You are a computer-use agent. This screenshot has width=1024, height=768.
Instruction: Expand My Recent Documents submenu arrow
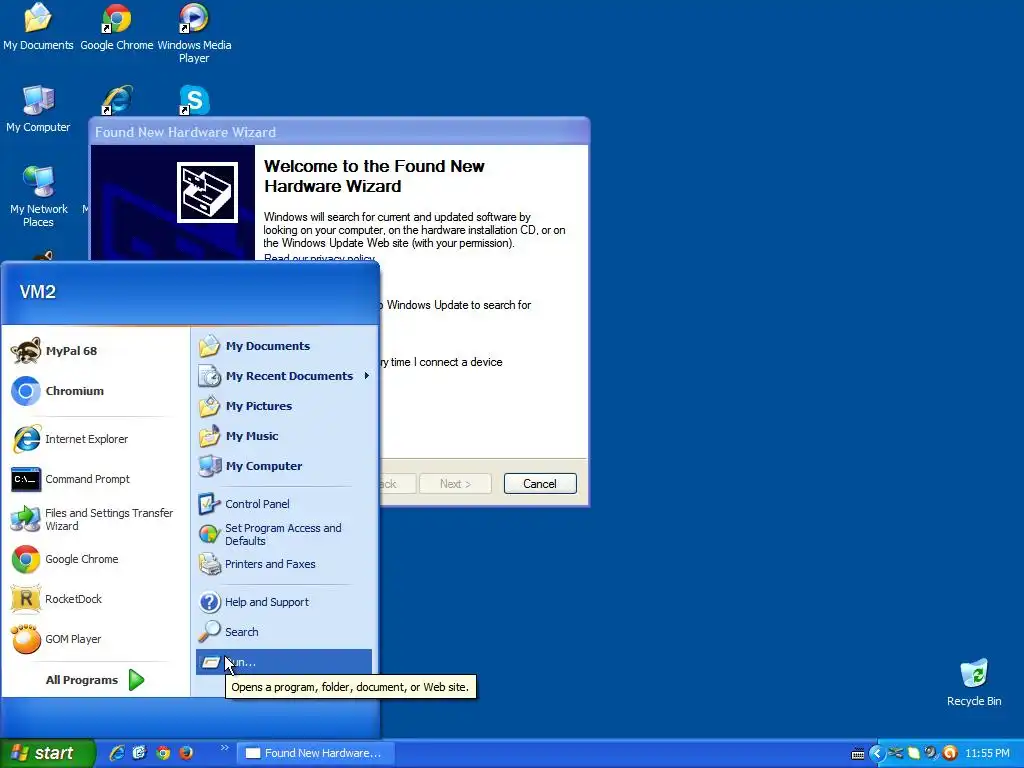click(x=367, y=376)
